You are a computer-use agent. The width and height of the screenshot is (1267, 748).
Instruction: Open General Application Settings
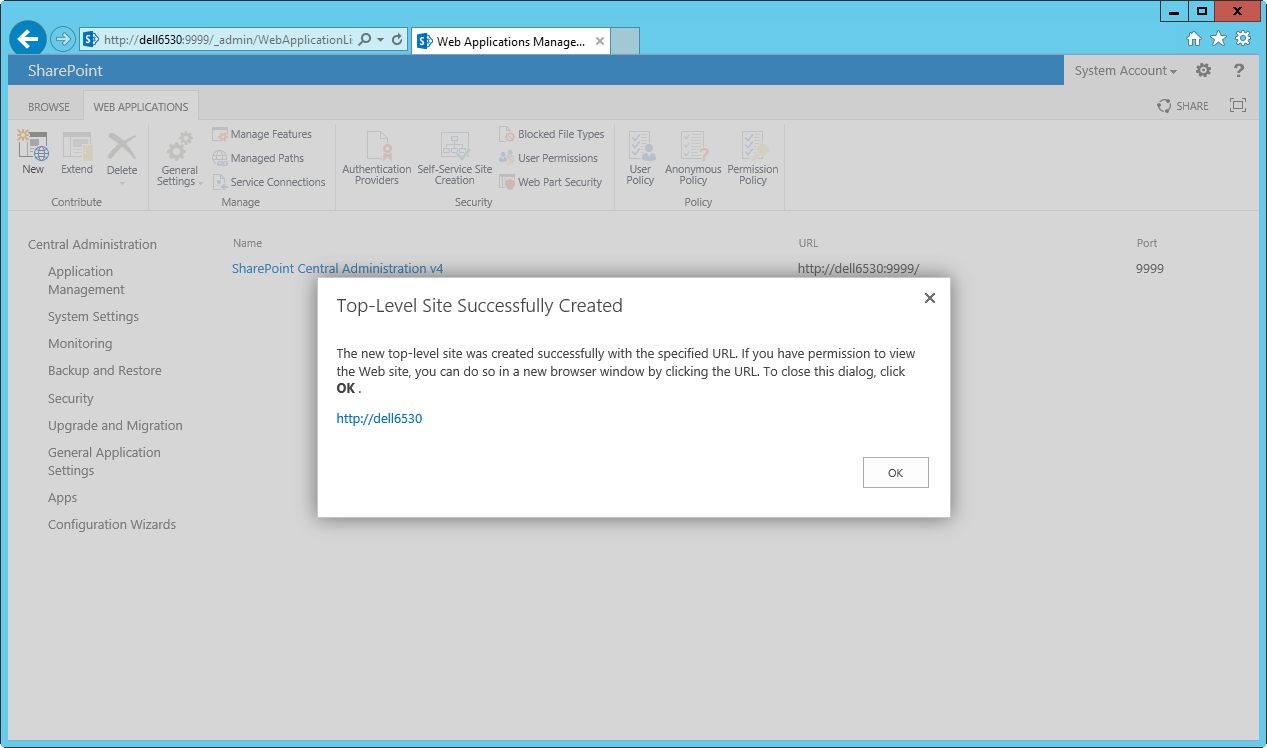(x=104, y=461)
